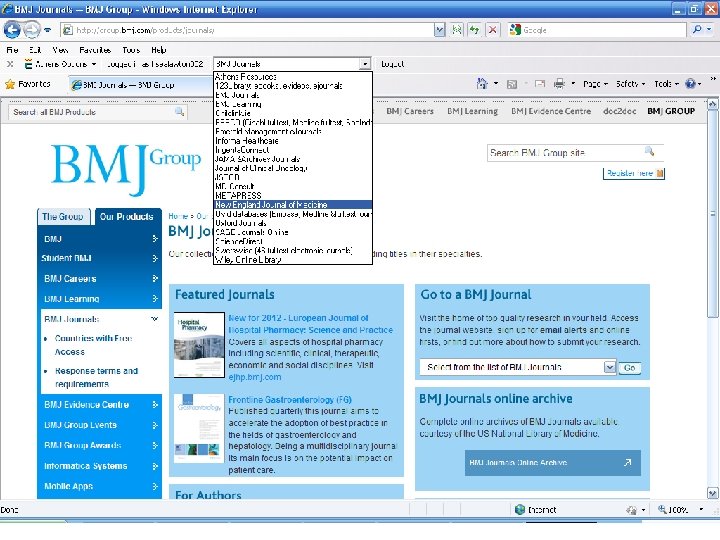
Task: Click the RSS feeds icon in command bar
Action: coord(512,84)
